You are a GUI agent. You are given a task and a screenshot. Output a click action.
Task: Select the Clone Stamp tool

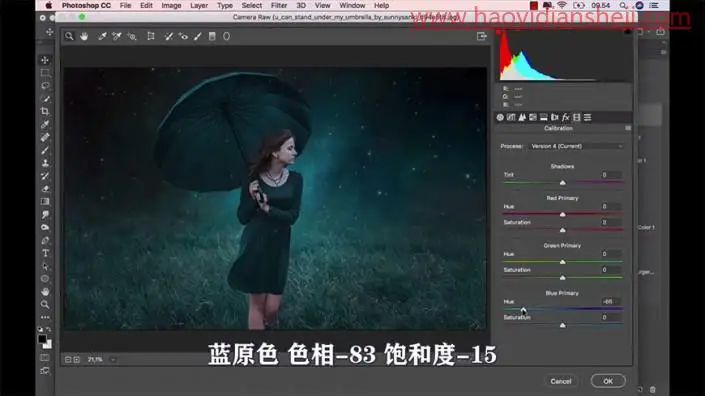coord(45,163)
